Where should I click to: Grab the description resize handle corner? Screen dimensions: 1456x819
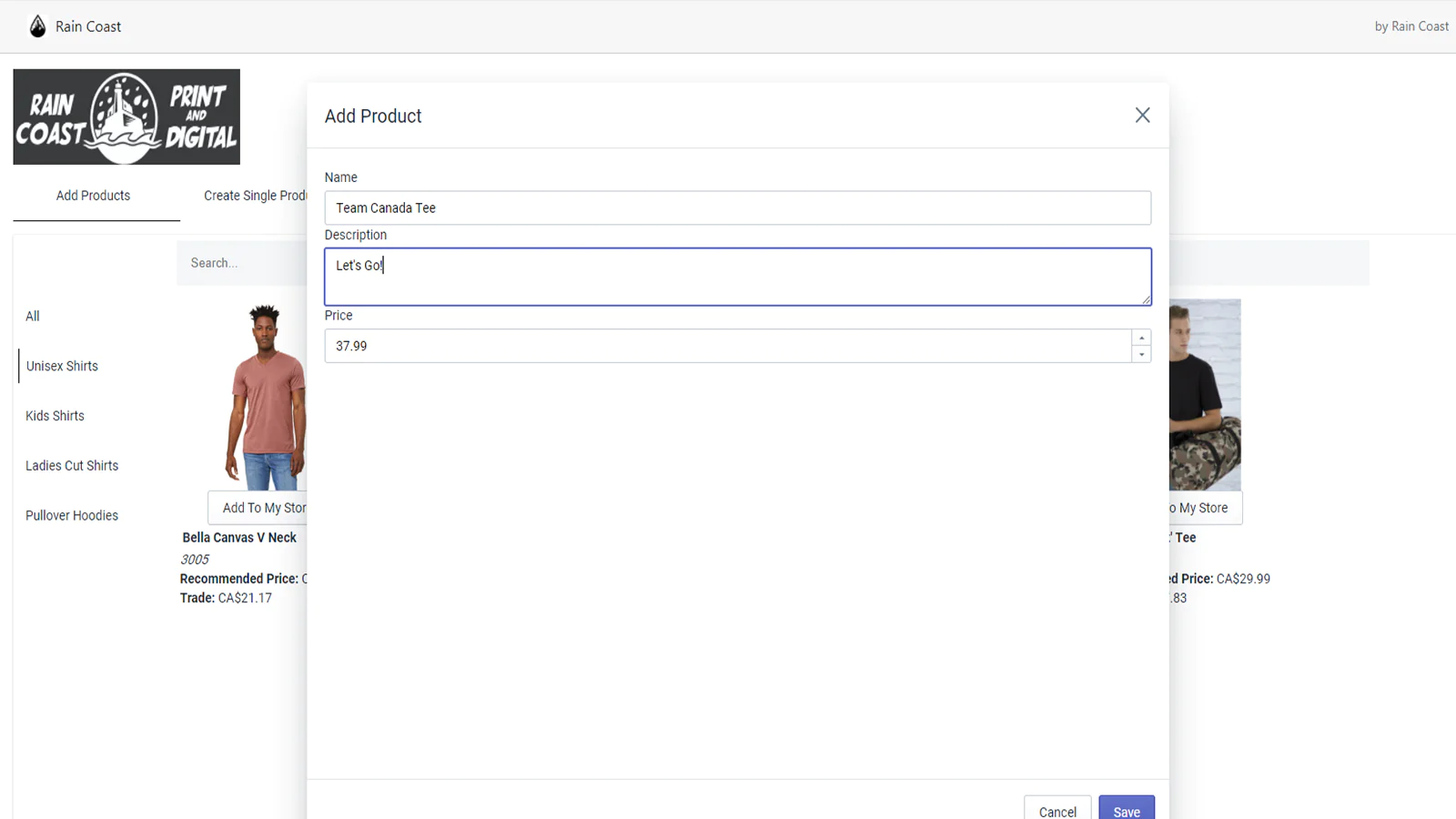[x=1146, y=299]
